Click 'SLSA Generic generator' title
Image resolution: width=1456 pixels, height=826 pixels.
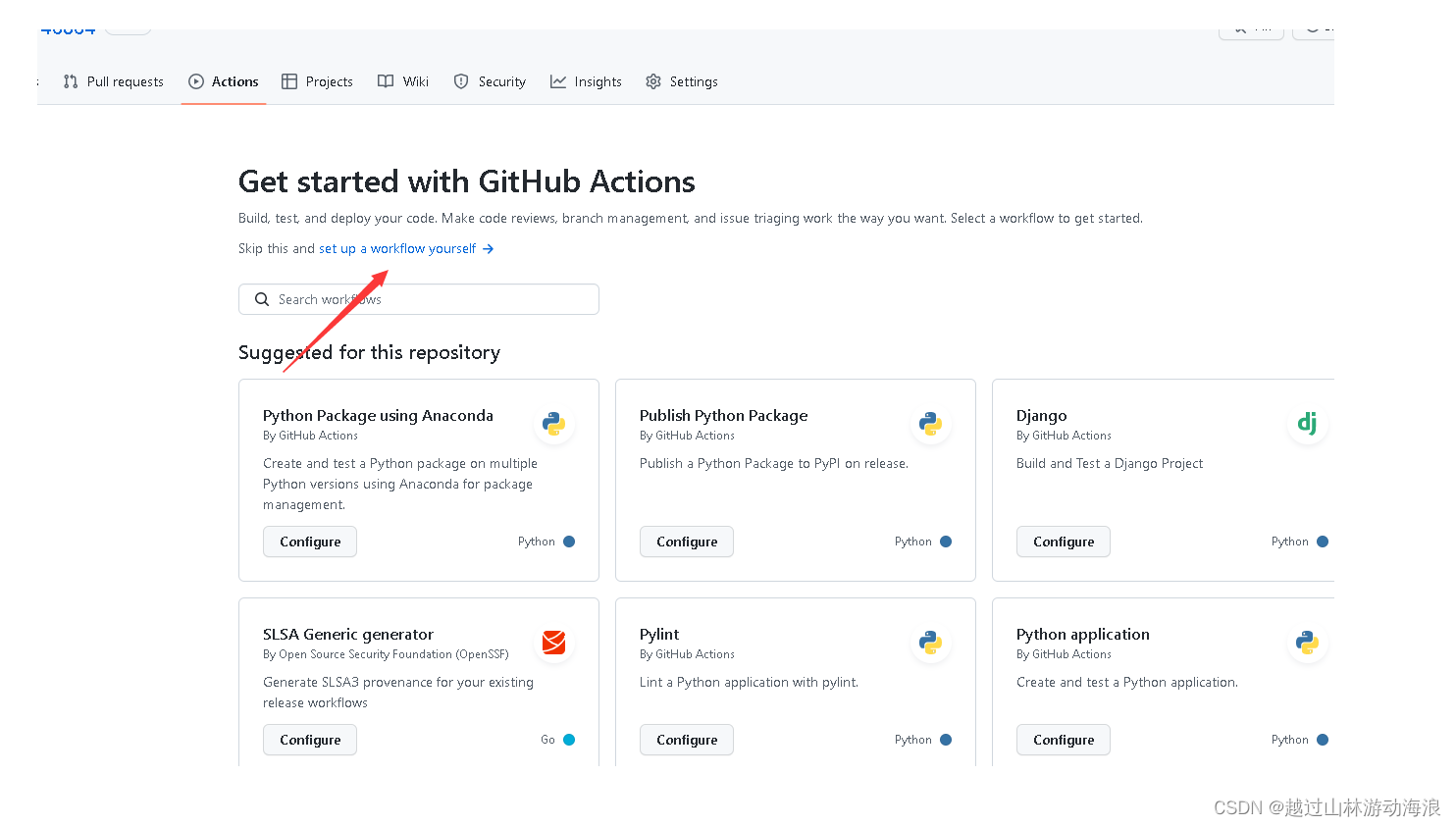click(348, 635)
